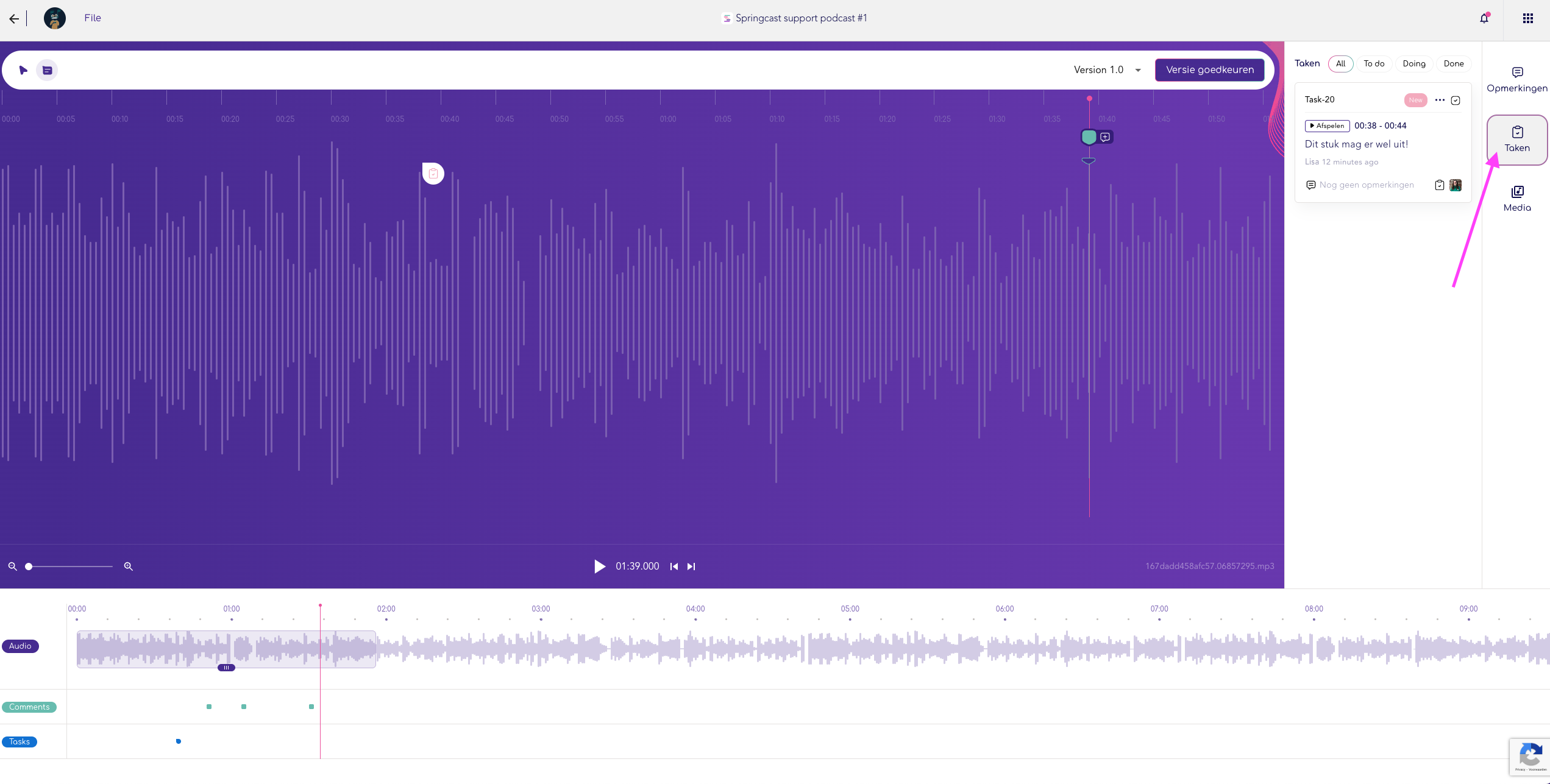
Task: Filter tasks by To do
Action: [1374, 63]
